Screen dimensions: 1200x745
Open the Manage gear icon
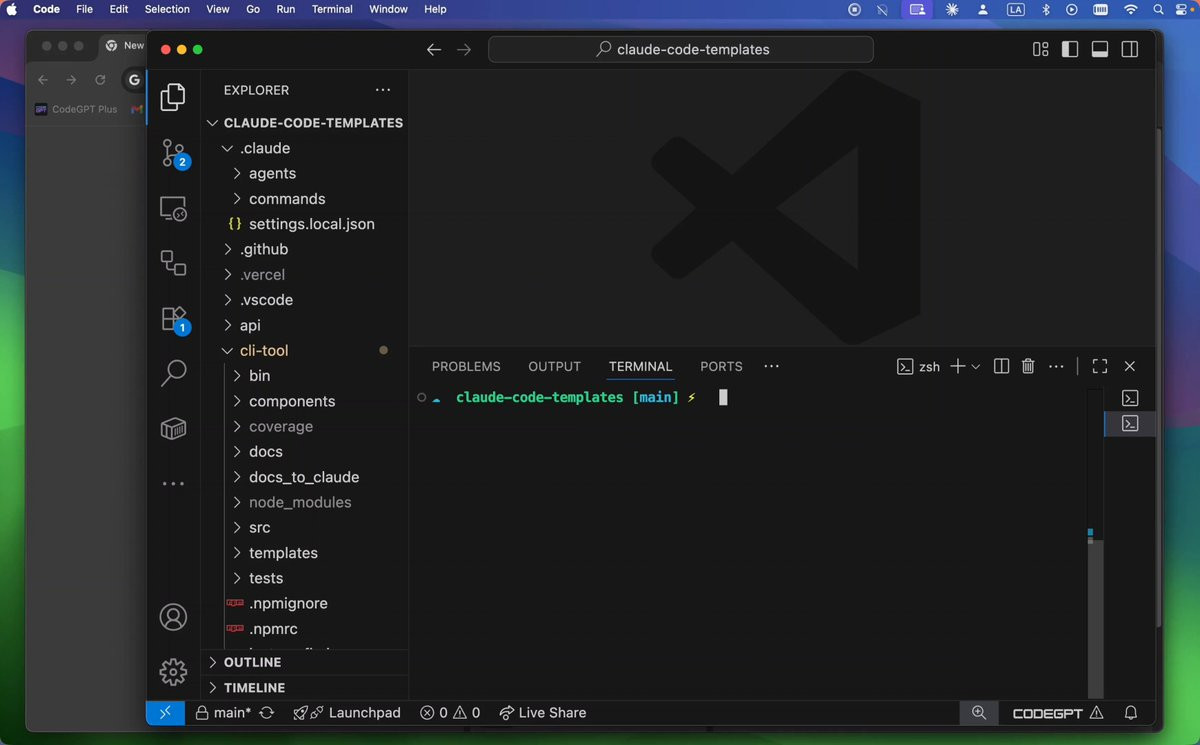(173, 672)
